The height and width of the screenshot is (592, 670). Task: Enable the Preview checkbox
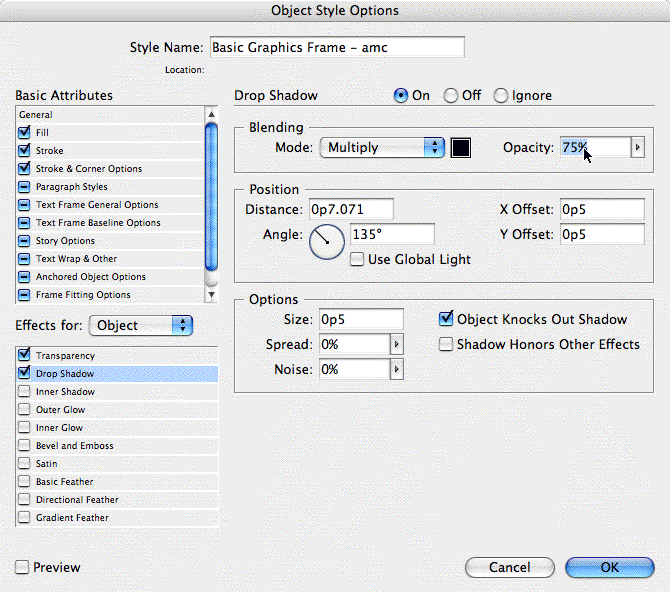(22, 567)
